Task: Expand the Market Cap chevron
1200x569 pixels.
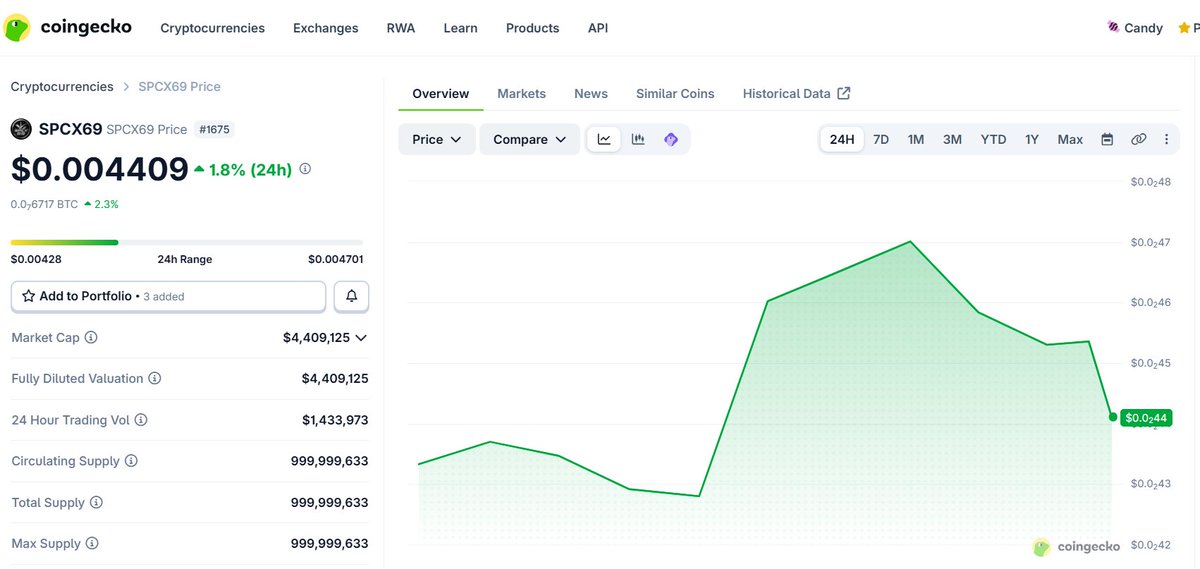Action: click(361, 338)
